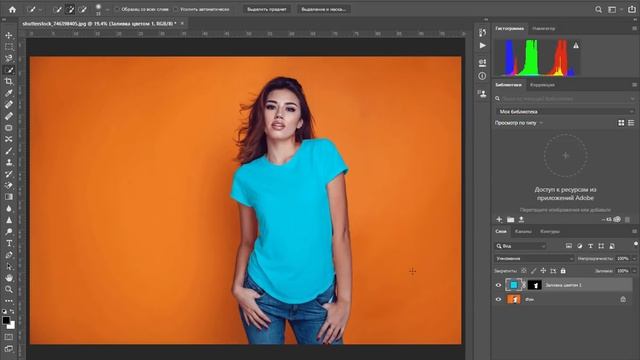This screenshot has height=360, width=640.
Task: Open collapsed Info panel icon
Action: (x=482, y=76)
